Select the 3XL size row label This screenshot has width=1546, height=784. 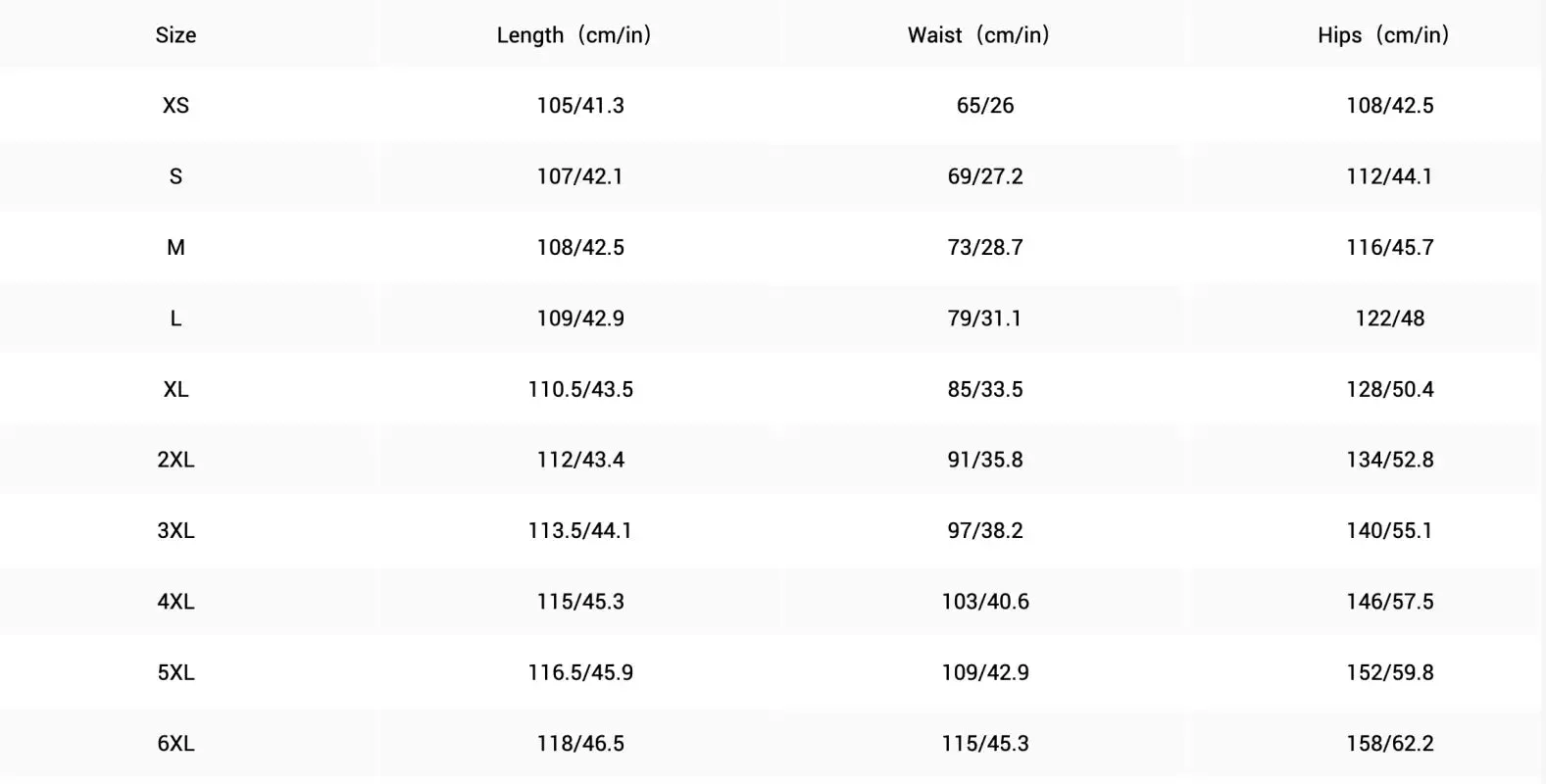tap(175, 530)
